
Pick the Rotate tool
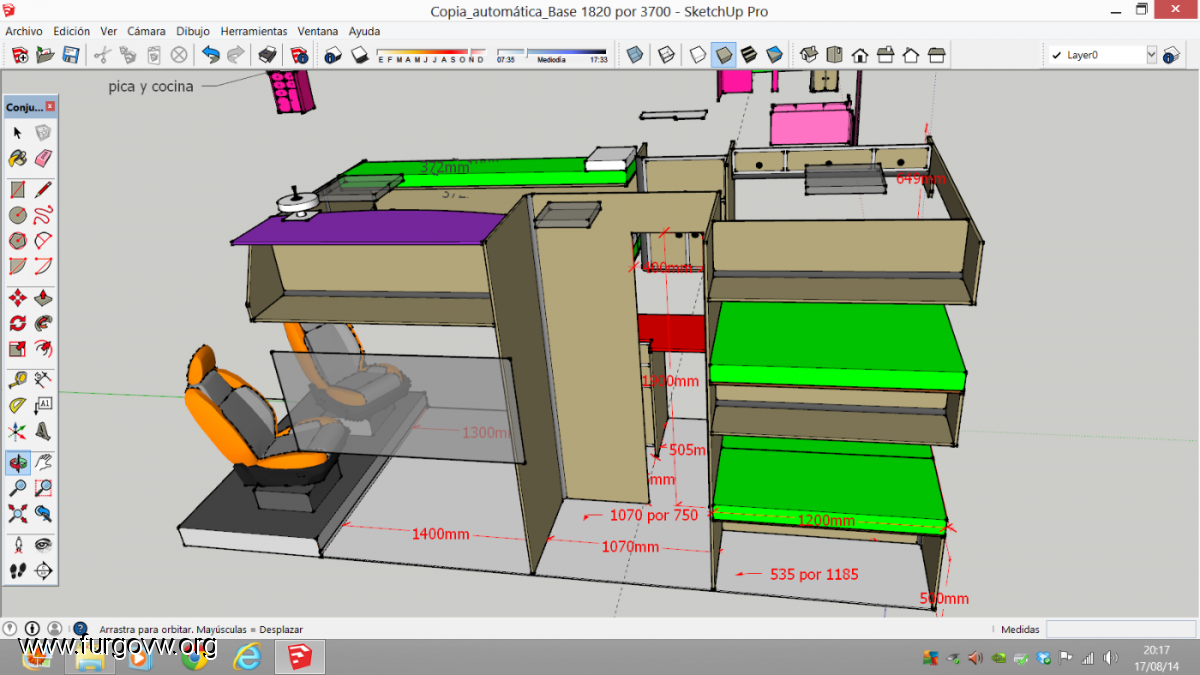coord(17,323)
